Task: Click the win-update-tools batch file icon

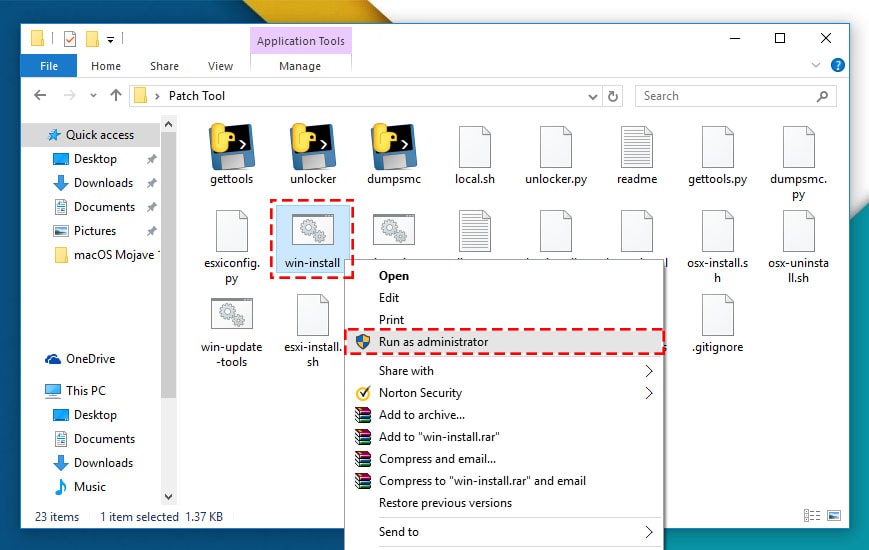Action: pos(231,314)
